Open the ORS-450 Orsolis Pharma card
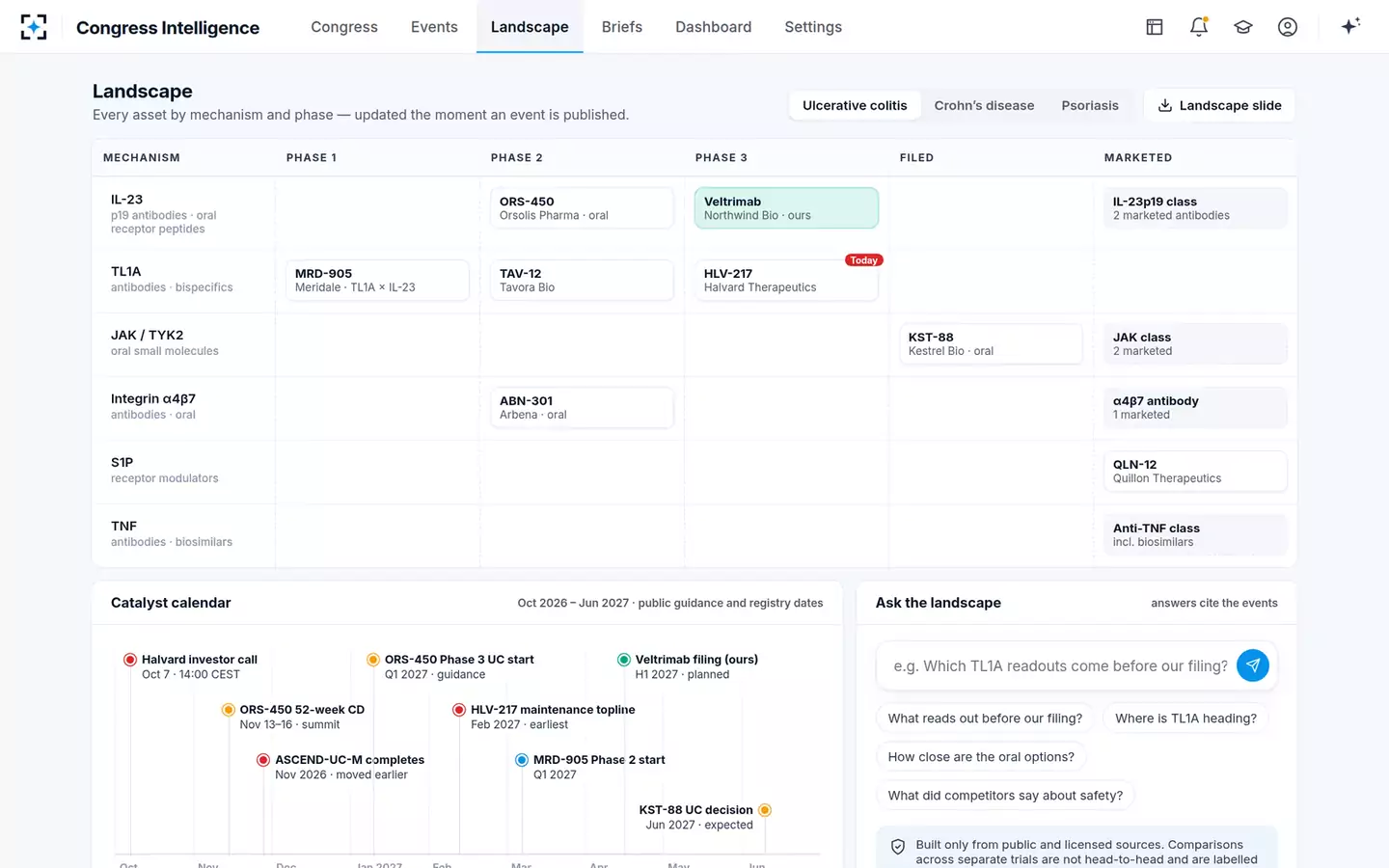 (582, 208)
